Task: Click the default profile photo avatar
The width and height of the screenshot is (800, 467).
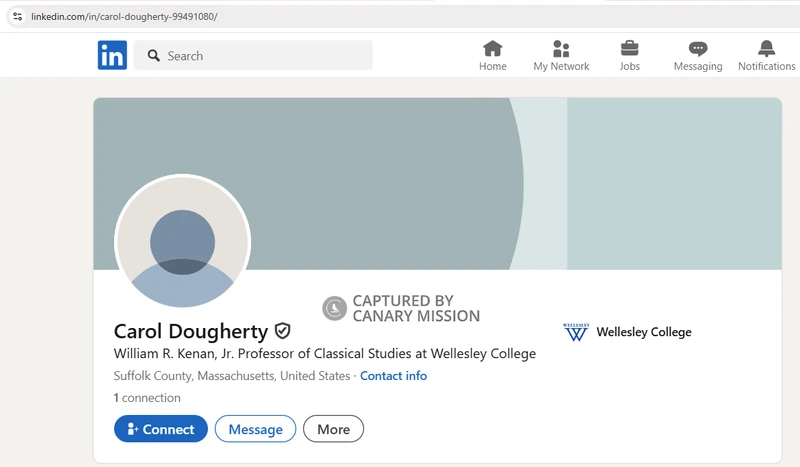Action: 183,242
